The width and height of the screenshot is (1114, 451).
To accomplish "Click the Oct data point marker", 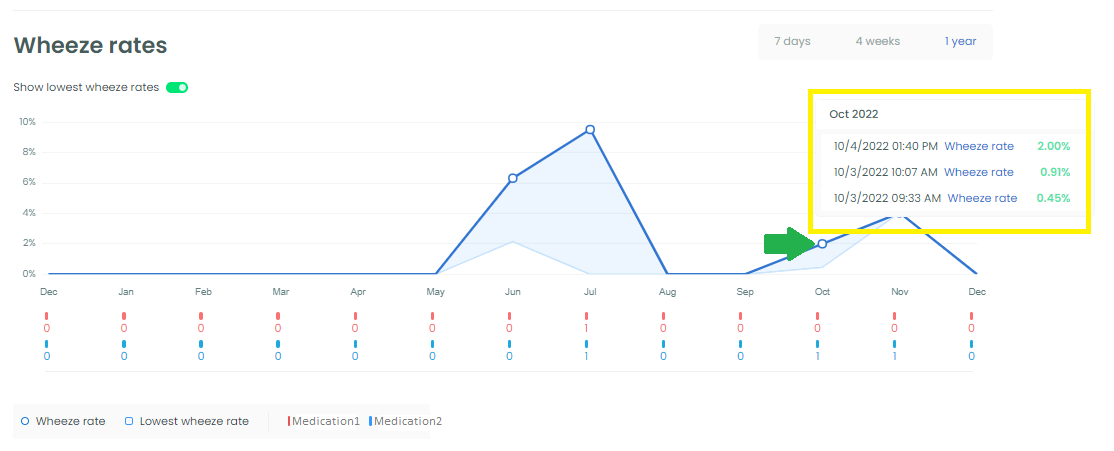I will coord(822,243).
